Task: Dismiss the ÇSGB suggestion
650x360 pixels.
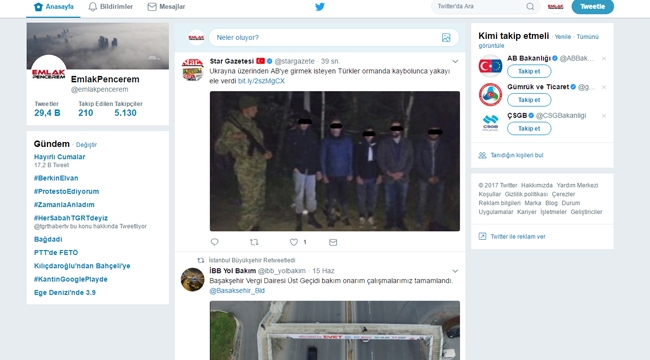Action: point(604,116)
